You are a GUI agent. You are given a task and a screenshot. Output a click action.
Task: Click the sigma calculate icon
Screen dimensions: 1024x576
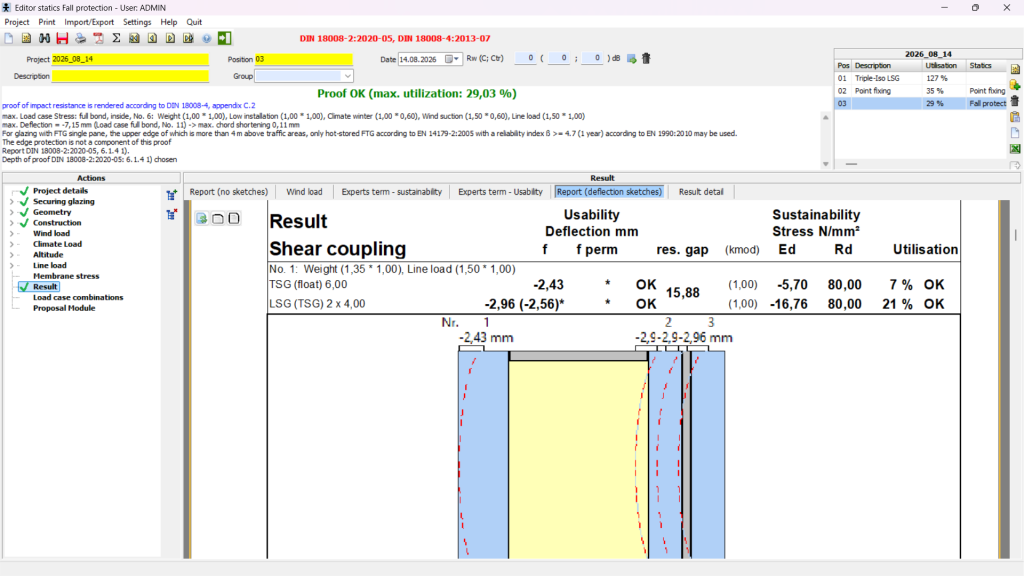[x=116, y=39]
